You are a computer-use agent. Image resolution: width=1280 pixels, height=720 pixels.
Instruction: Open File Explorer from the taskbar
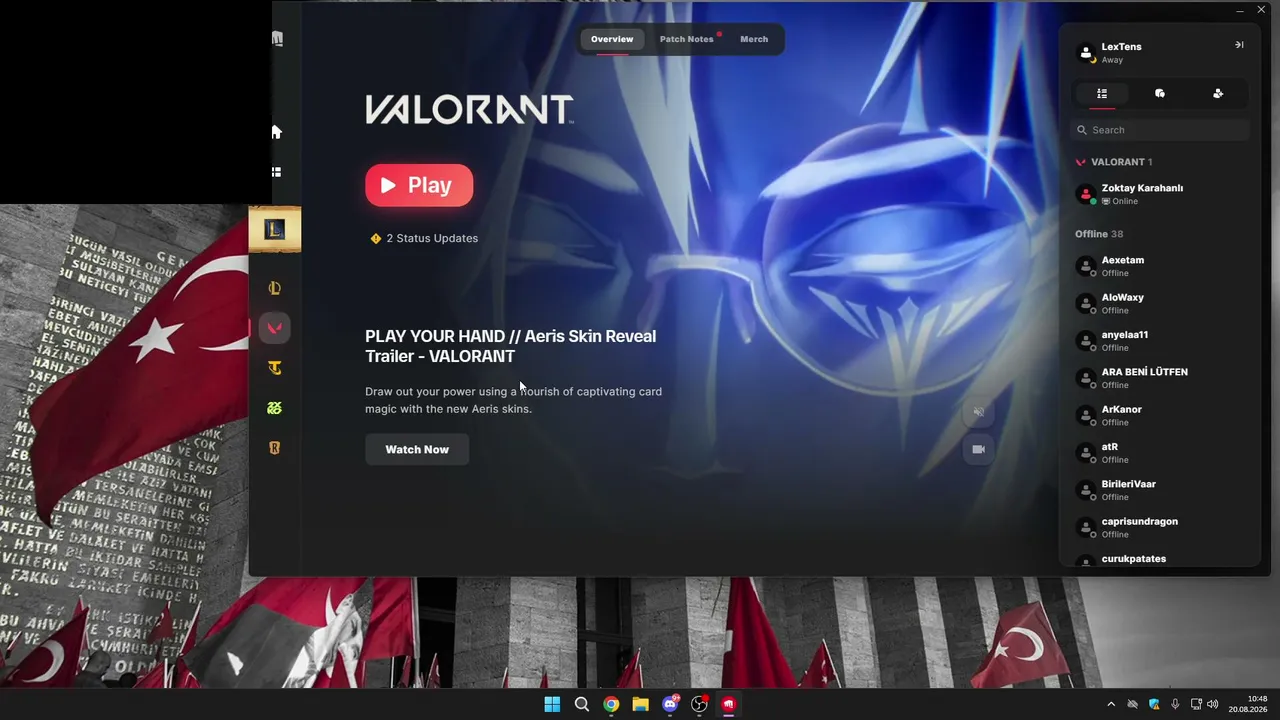coord(641,704)
